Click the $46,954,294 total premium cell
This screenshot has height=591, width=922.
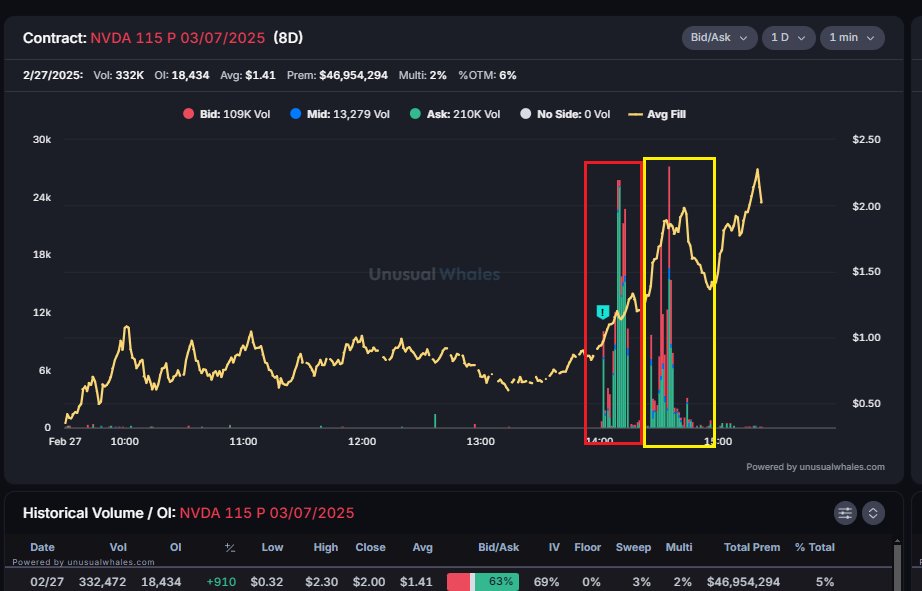(743, 582)
